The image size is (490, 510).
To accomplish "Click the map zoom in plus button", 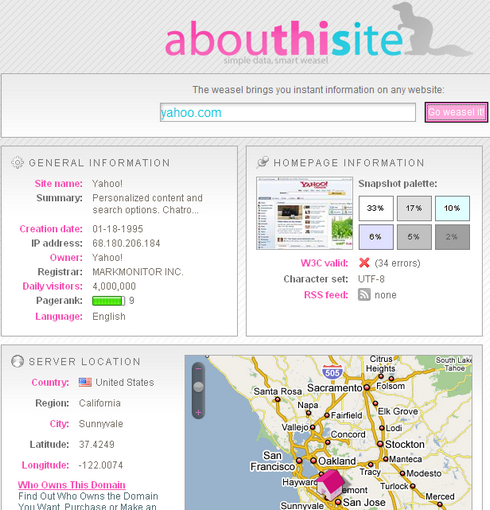I will click(x=198, y=413).
